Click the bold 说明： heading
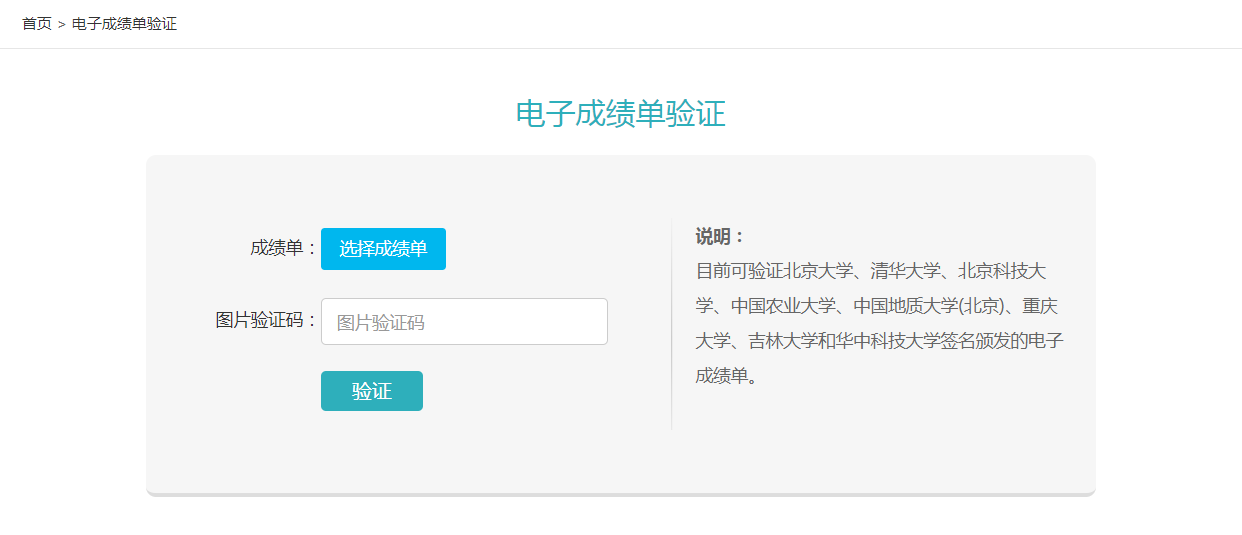1242x535 pixels. 720,237
